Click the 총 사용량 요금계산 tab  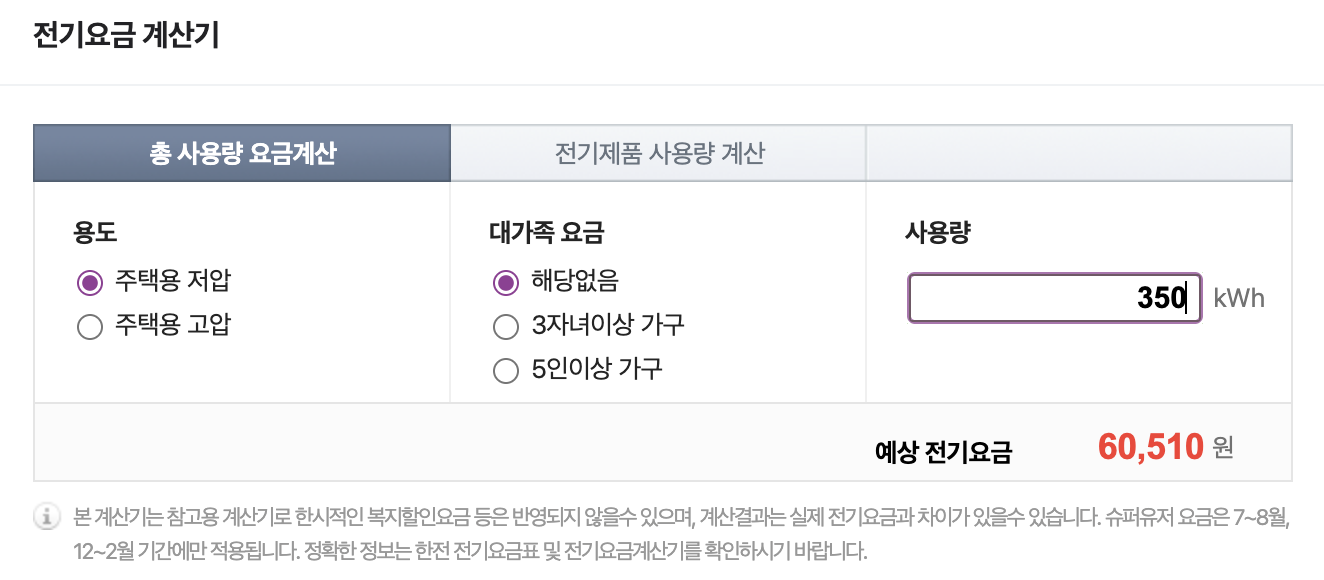coord(240,152)
